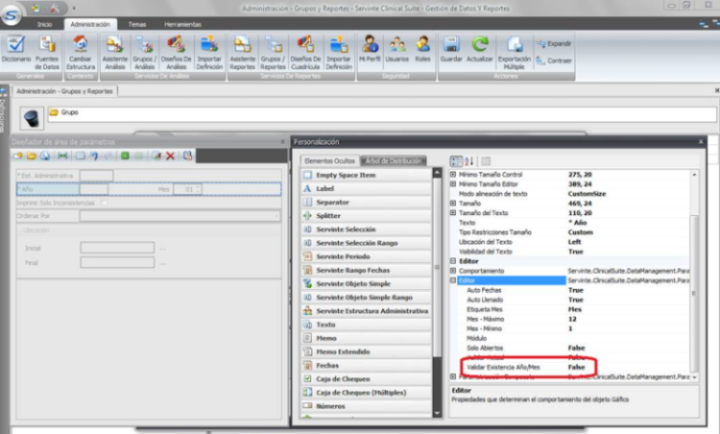Image resolution: width=720 pixels, height=434 pixels.
Task: Open the Usuarios security icon
Action: [x=397, y=47]
